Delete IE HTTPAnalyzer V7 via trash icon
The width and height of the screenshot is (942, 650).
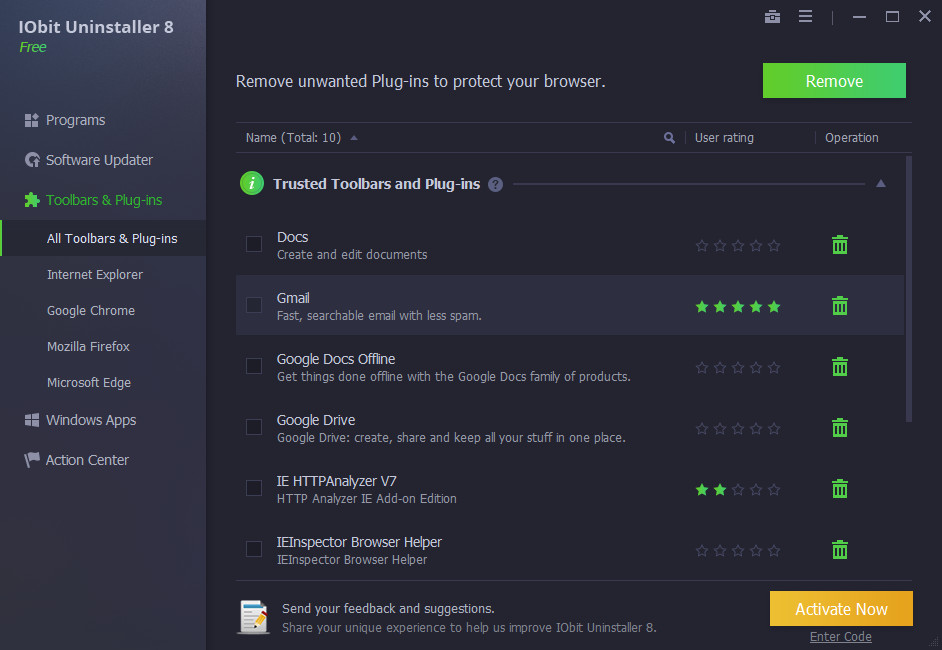[x=840, y=488]
